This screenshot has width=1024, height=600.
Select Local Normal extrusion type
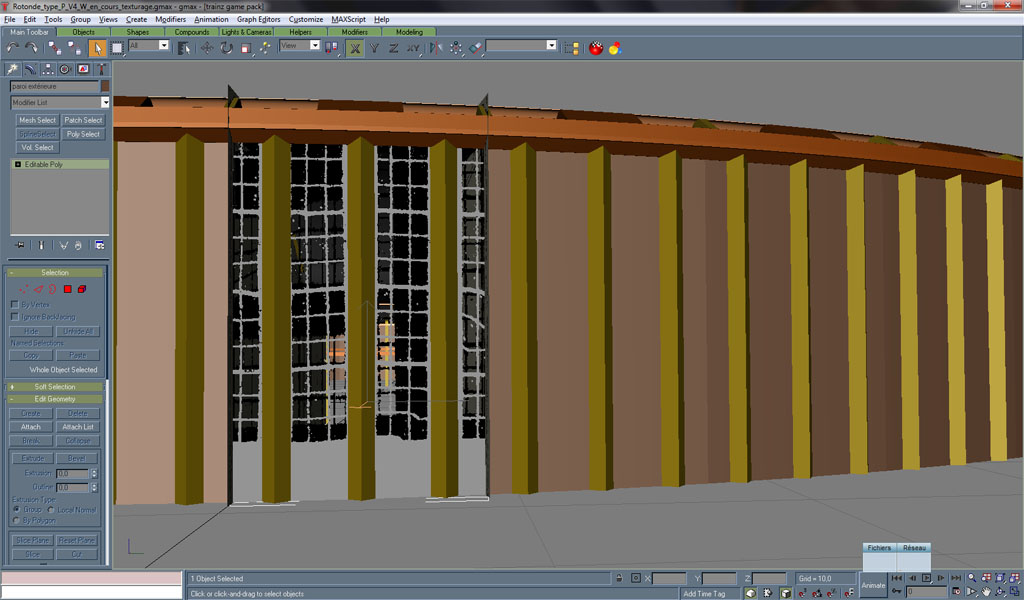(52, 509)
